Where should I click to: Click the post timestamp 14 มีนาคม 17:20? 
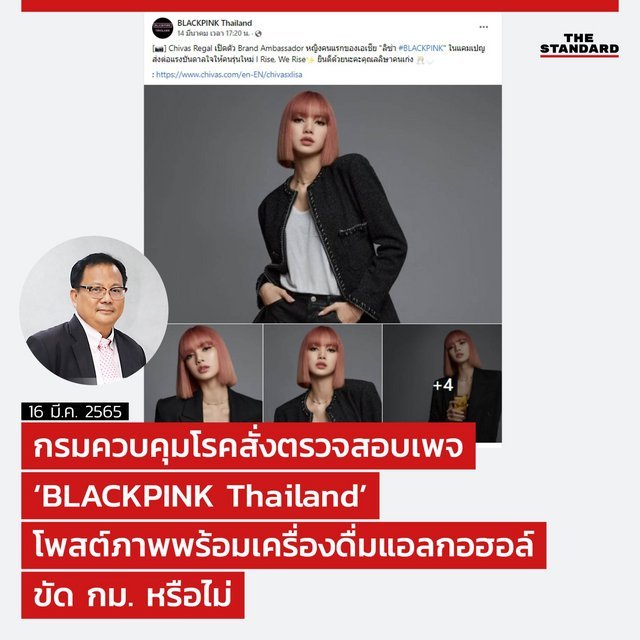coord(213,33)
